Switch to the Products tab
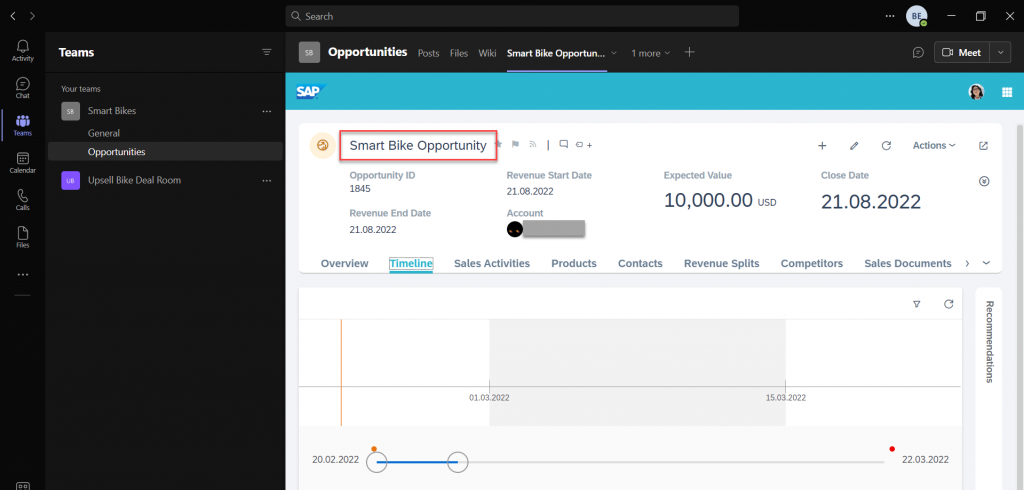 [574, 263]
